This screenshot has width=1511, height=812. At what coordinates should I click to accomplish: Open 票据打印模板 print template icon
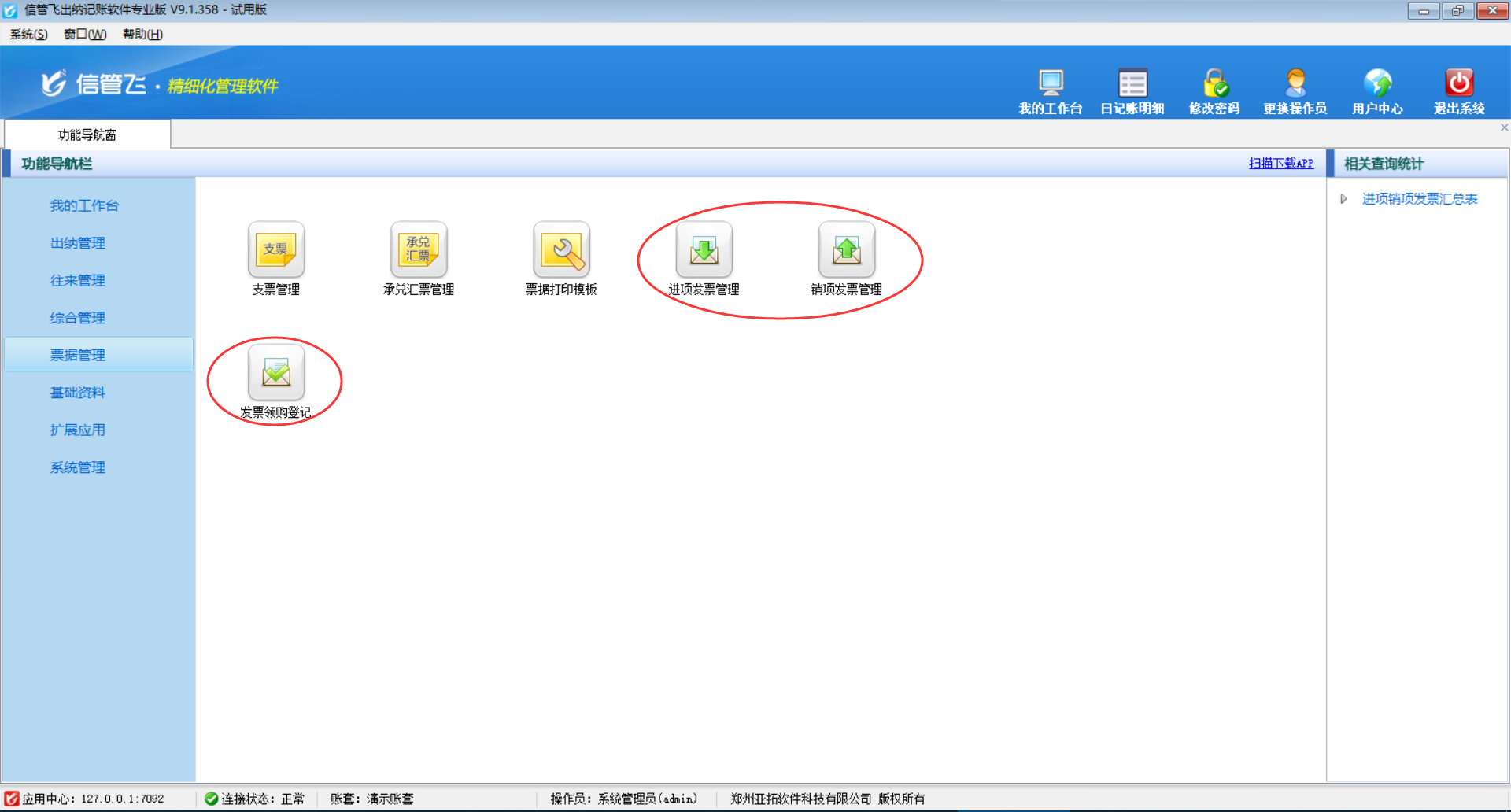pyautogui.click(x=561, y=250)
